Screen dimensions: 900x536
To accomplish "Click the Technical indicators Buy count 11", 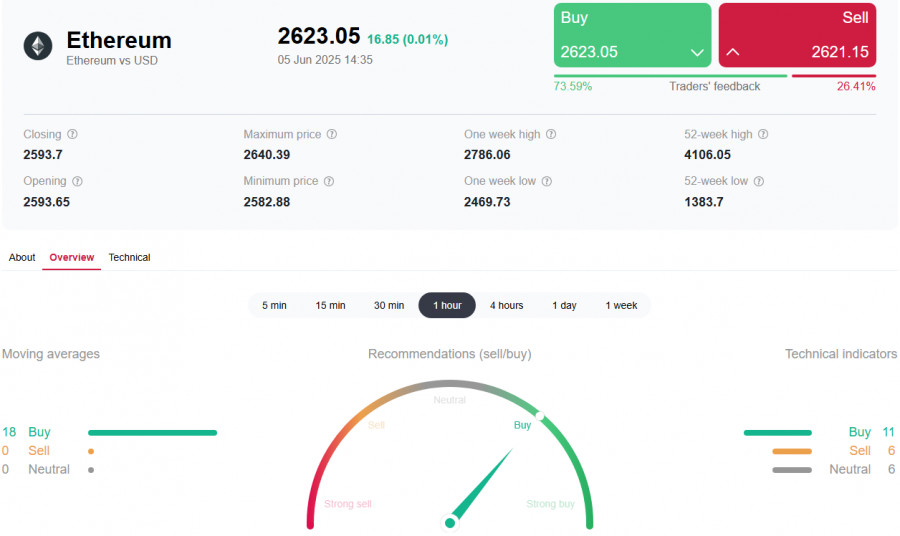I will point(889,432).
